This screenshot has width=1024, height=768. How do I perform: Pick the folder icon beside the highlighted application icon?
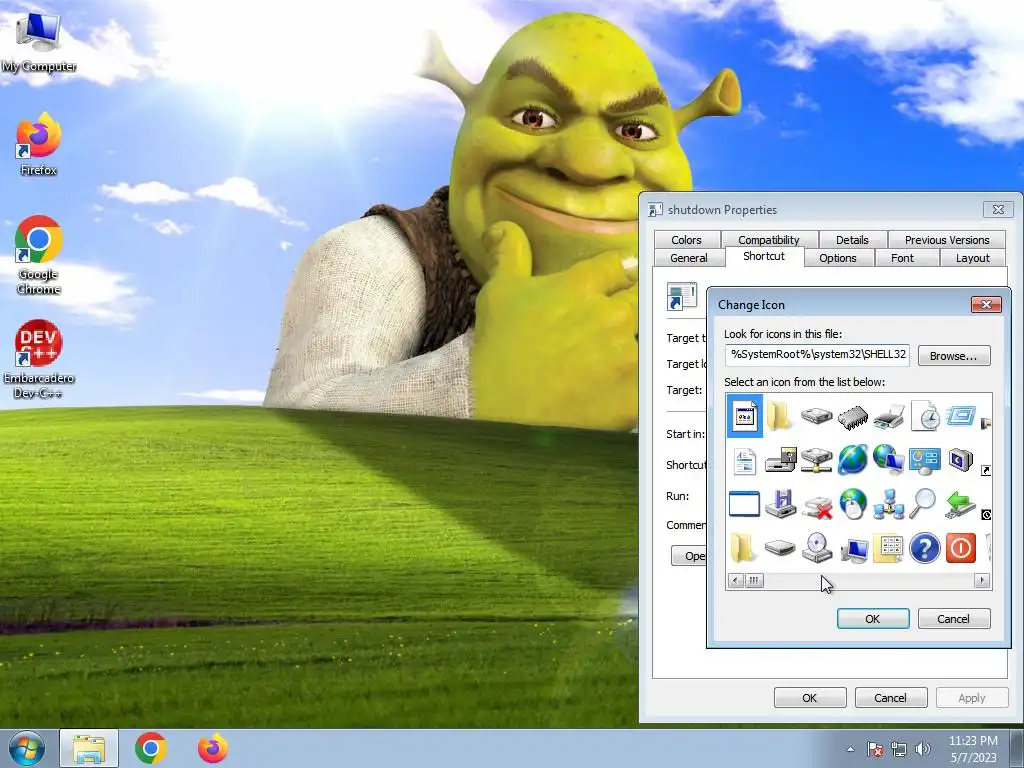tap(780, 416)
